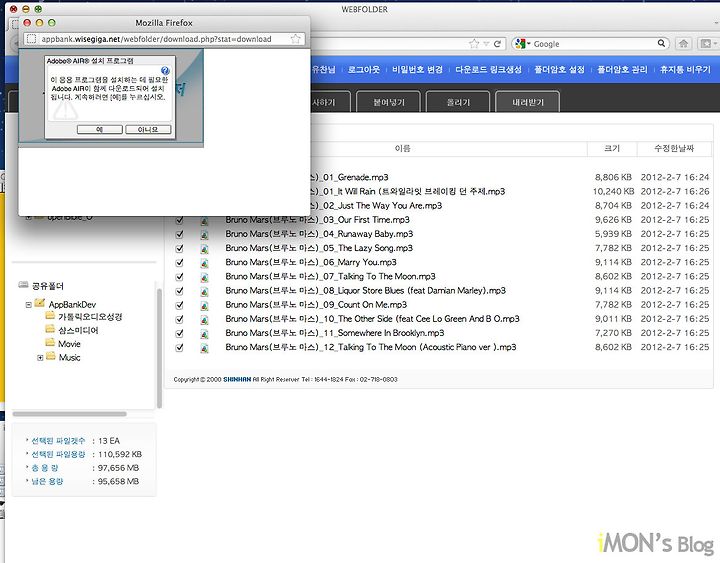This screenshot has height=563, width=720.
Task: Click the file icon of 11_Somewhere In Brooklyn.mp3
Action: coord(204,334)
